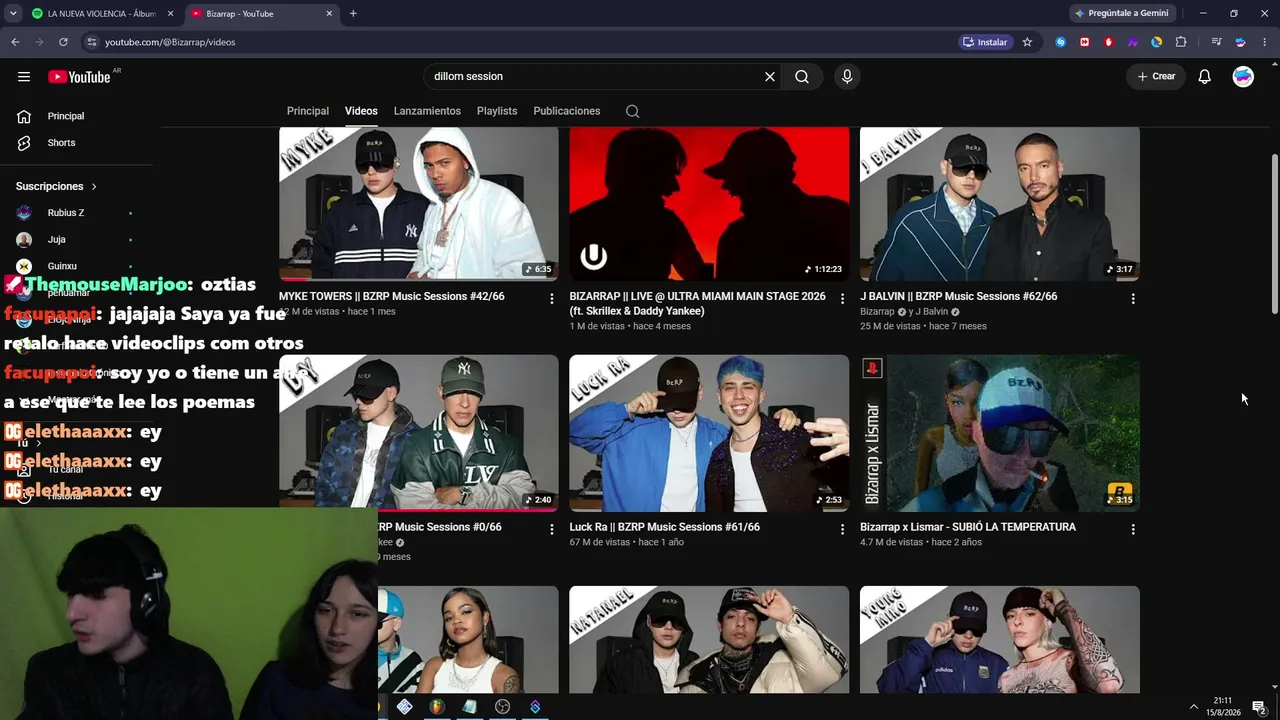Open the Chrome profile avatar
Image resolution: width=1280 pixels, height=720 pixels.
coord(1241,42)
